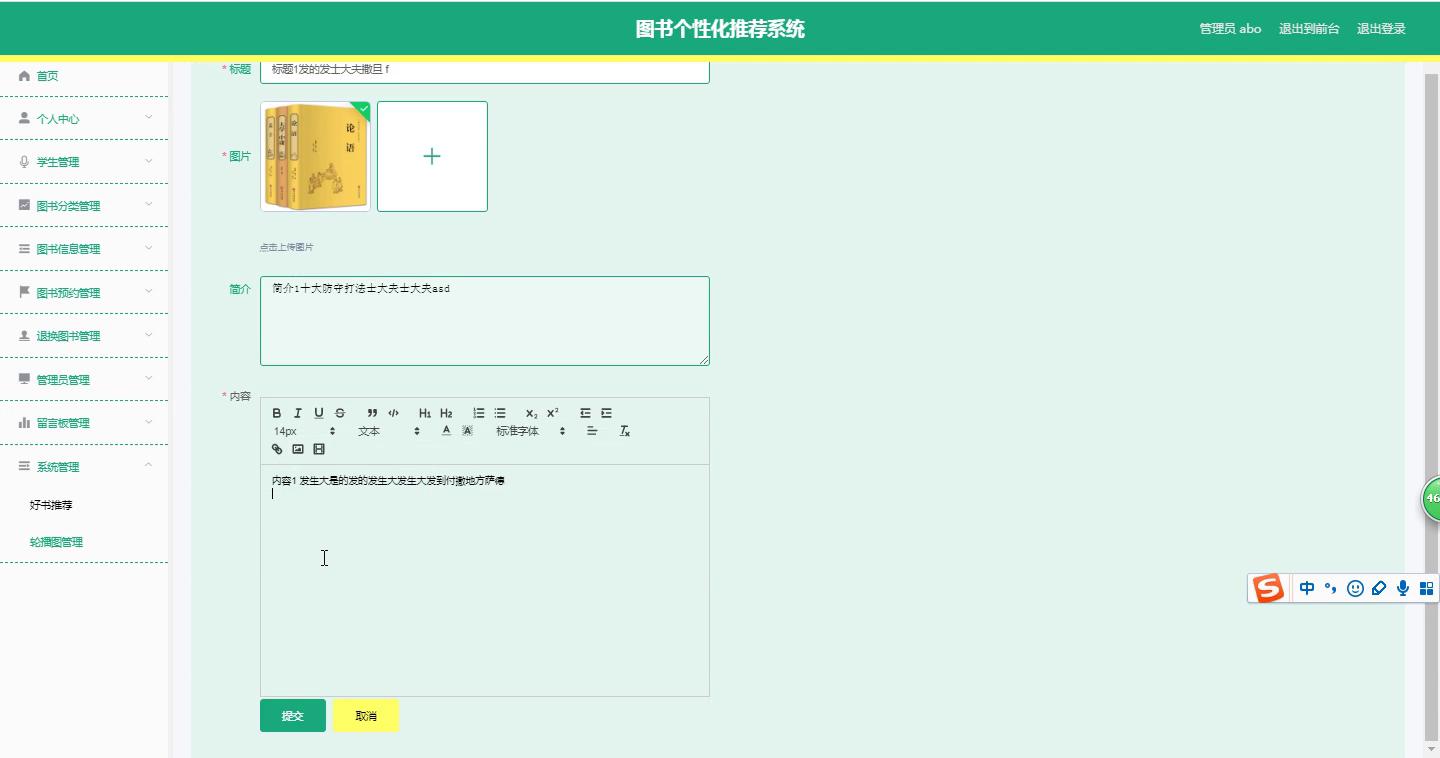Click the insert link icon
The width and height of the screenshot is (1440, 758).
click(x=277, y=449)
